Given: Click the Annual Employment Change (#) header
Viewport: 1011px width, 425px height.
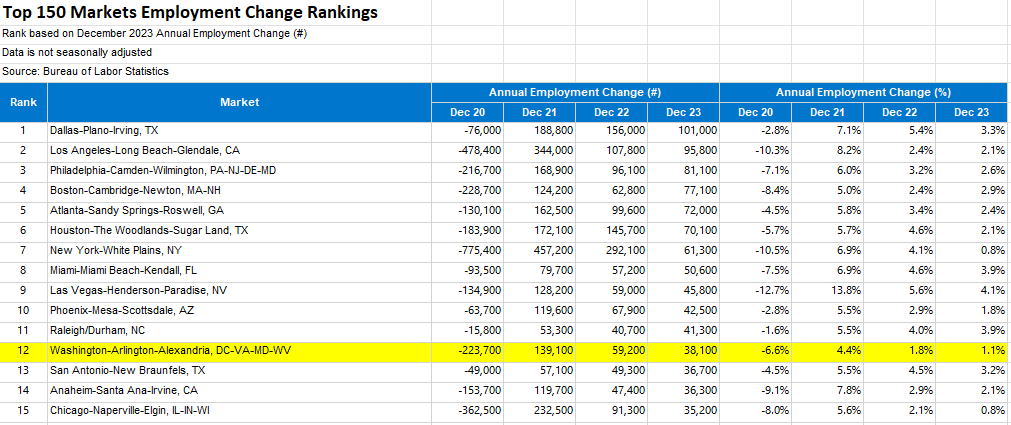Looking at the screenshot, I should 575,92.
